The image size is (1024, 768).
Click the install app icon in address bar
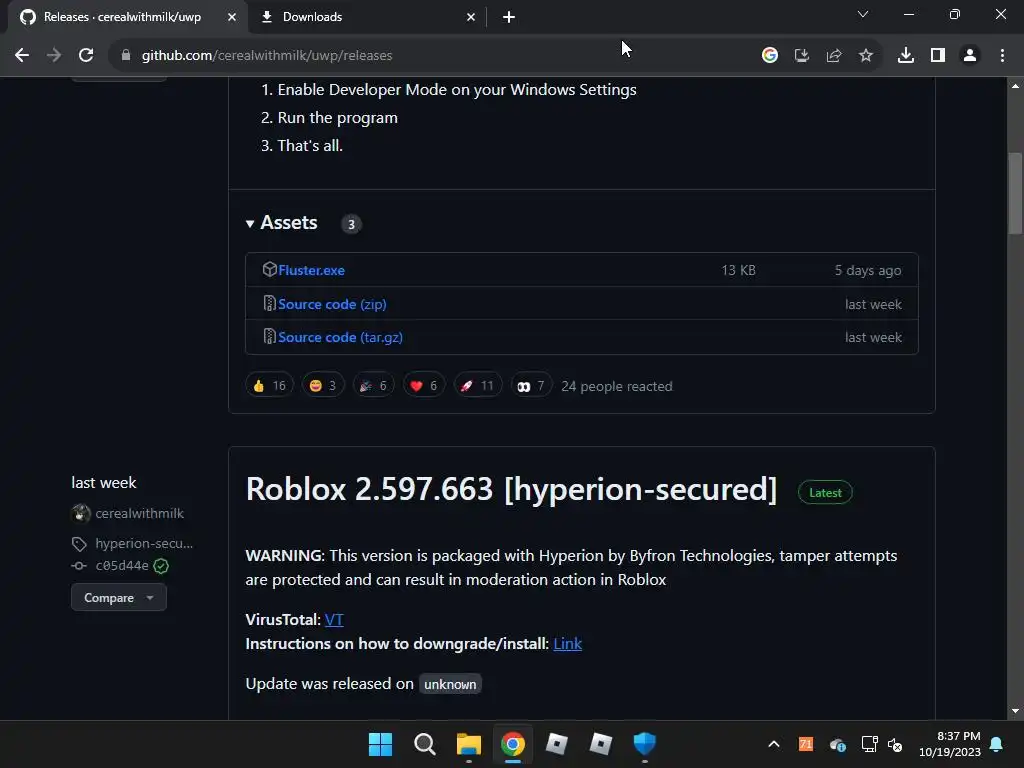coord(802,56)
